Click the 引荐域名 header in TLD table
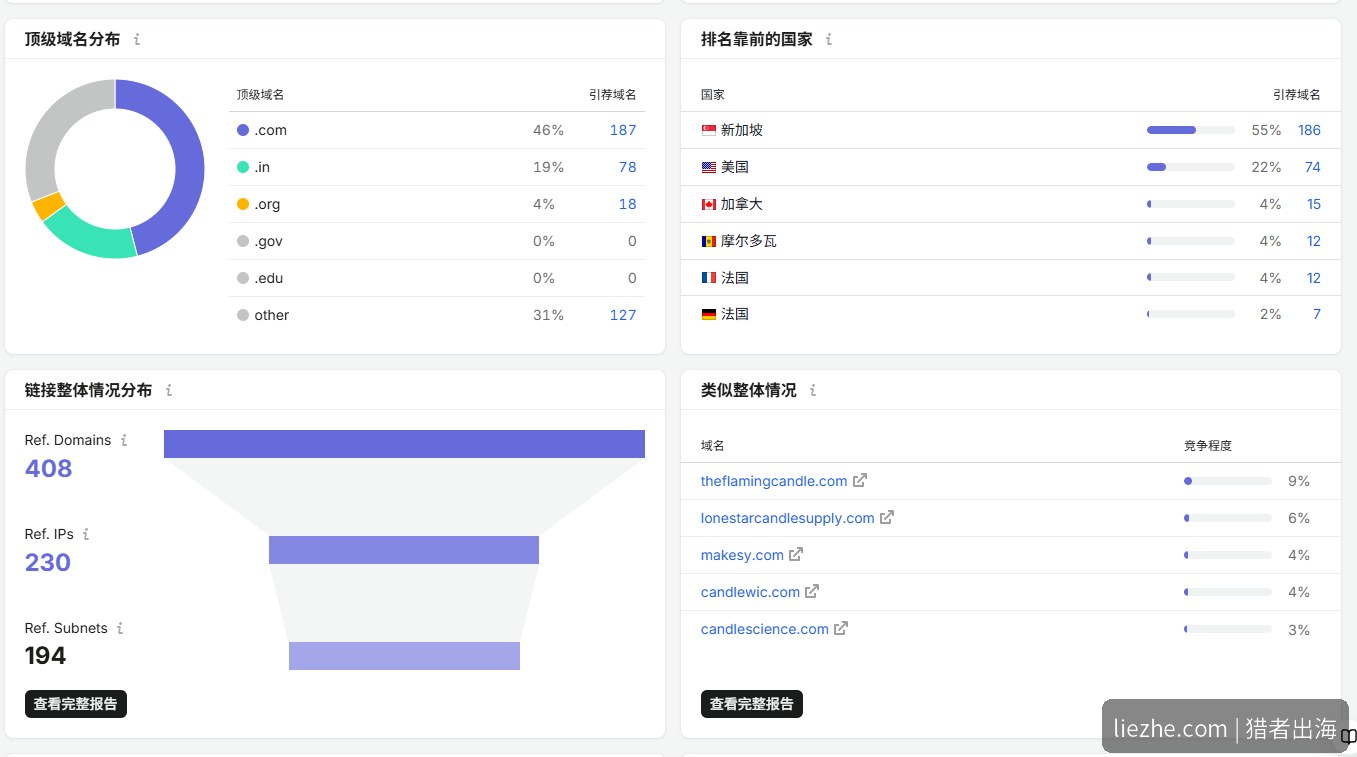Image resolution: width=1357 pixels, height=757 pixels. [613, 95]
